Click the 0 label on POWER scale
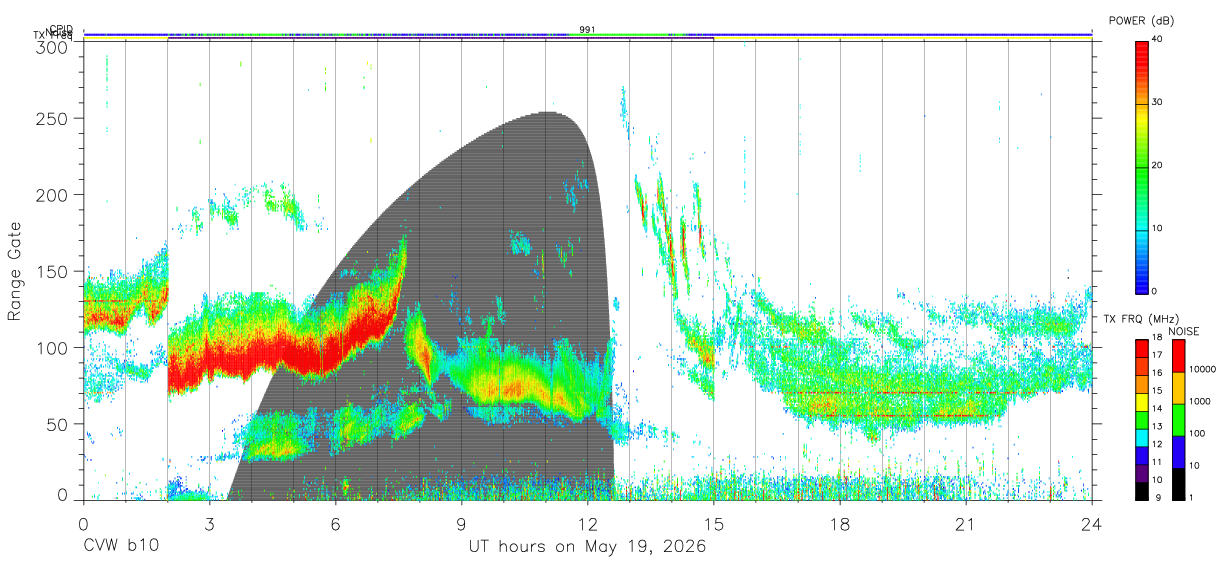The height and width of the screenshot is (567, 1228). (1154, 291)
